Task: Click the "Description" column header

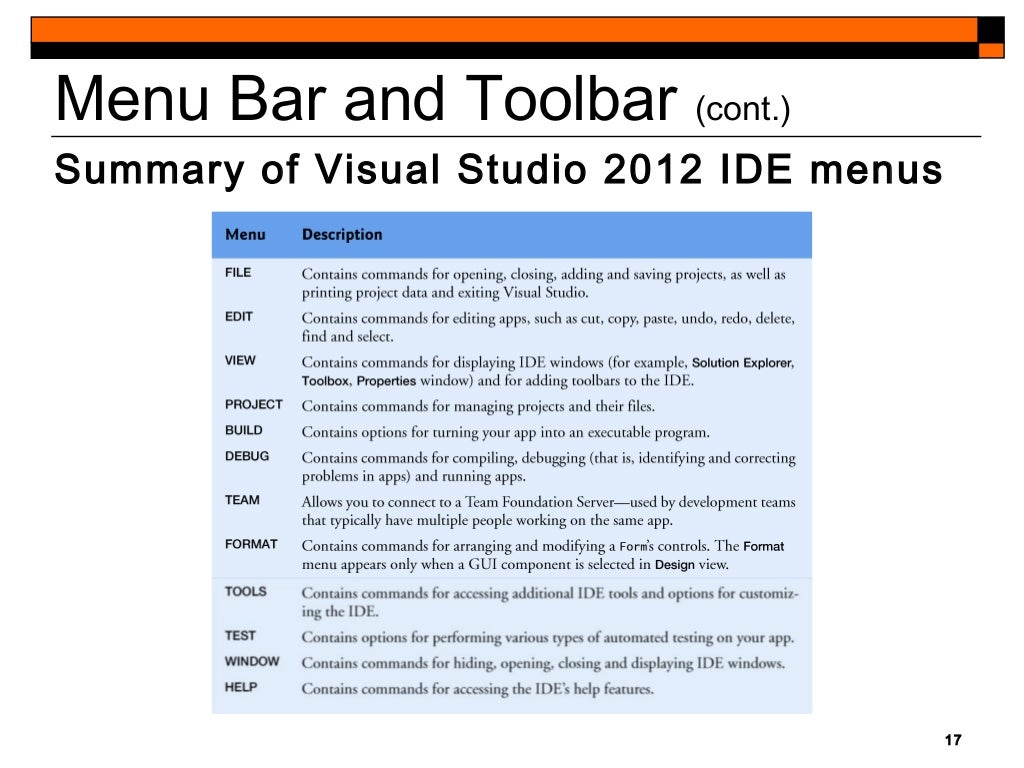Action: click(x=342, y=234)
